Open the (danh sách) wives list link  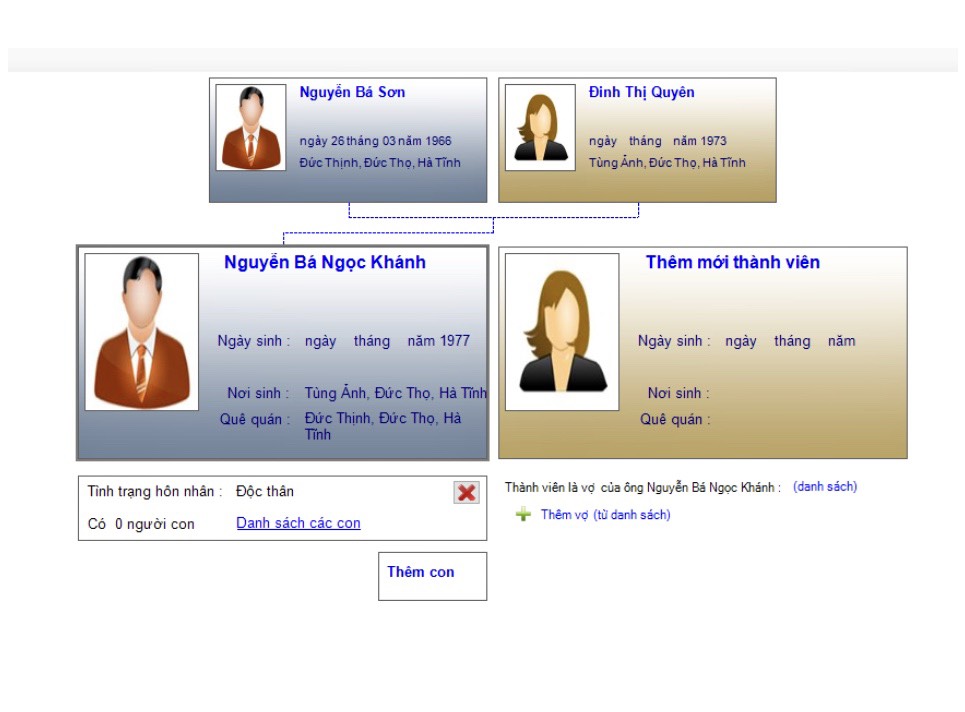[825, 487]
